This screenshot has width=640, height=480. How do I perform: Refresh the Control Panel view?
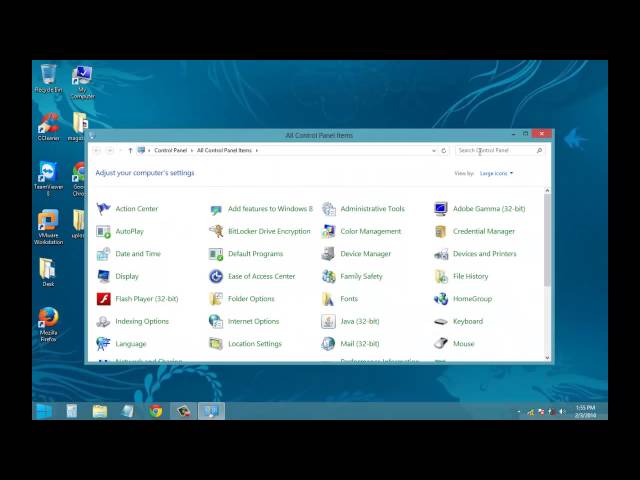click(x=444, y=151)
